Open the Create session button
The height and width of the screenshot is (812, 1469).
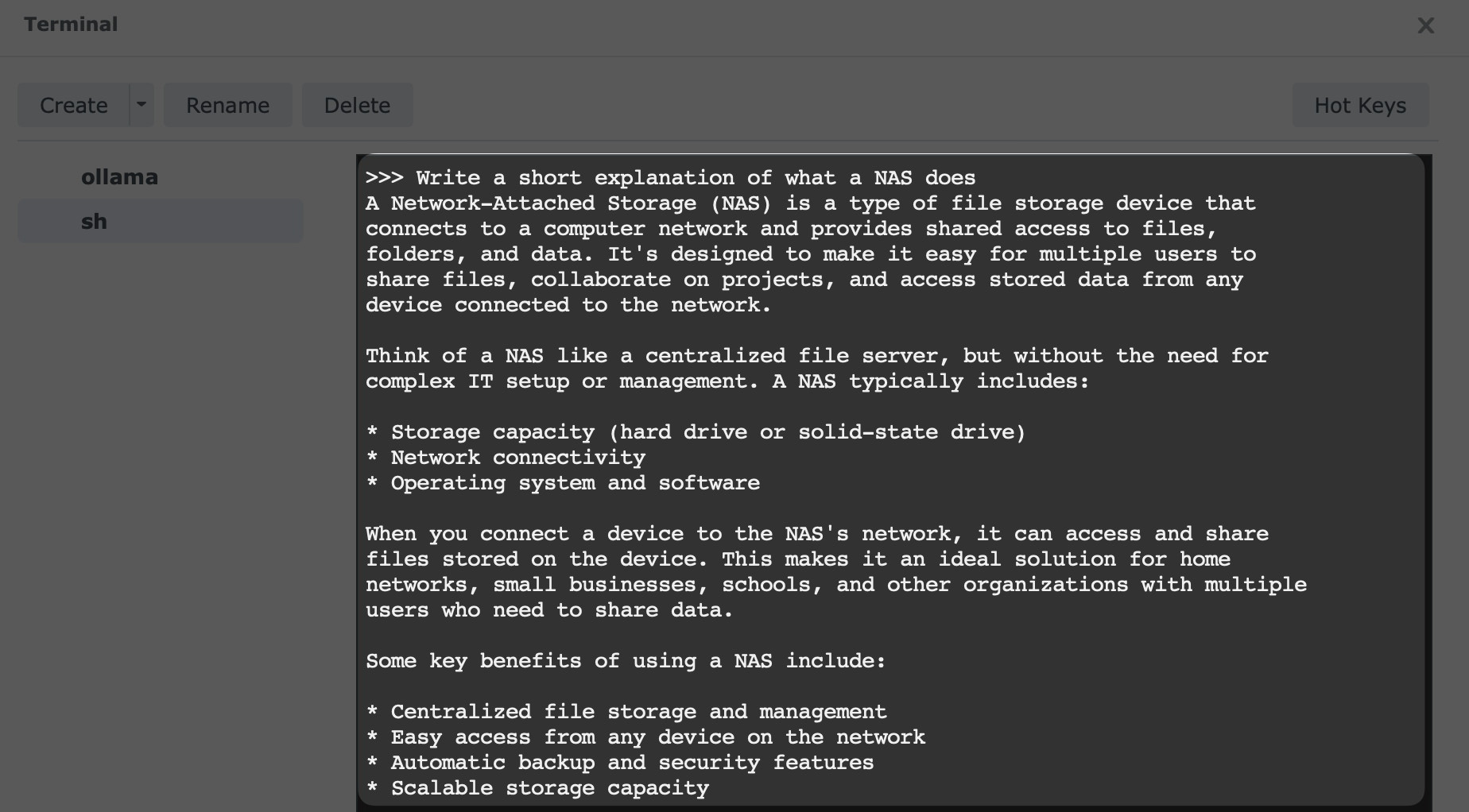point(74,104)
